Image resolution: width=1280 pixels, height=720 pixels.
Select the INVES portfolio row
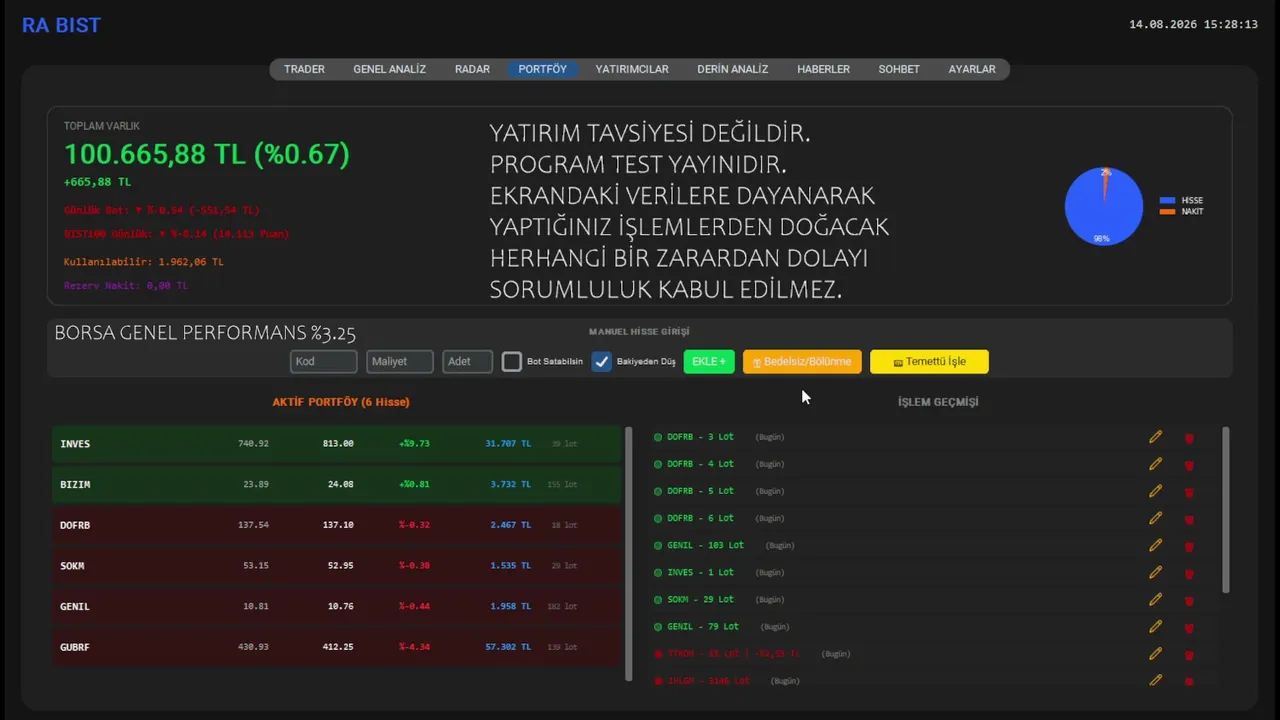click(337, 443)
